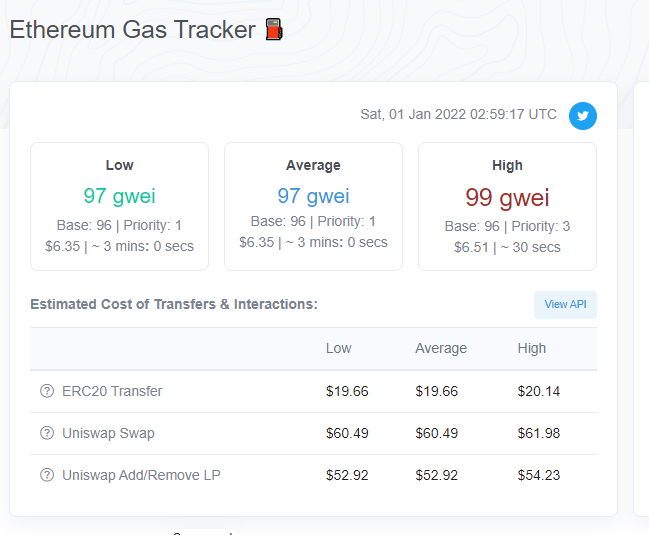Select the Low gas price card
Image resolution: width=649 pixels, height=535 pixels.
tap(119, 206)
